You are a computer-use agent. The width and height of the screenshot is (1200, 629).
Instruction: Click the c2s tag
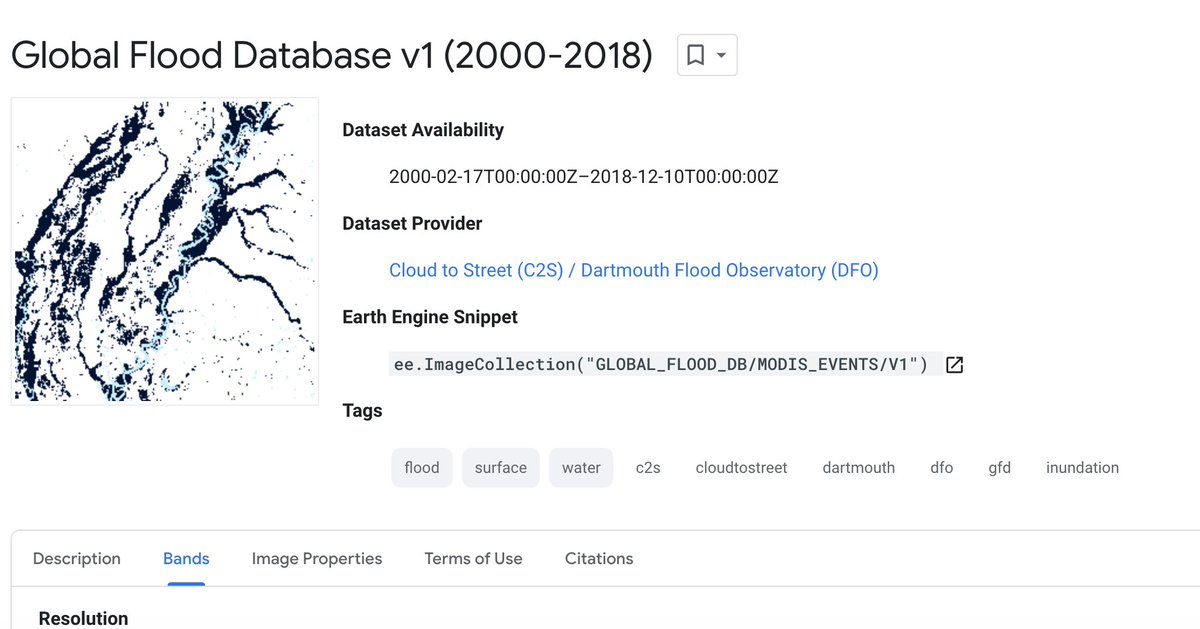[x=648, y=467]
